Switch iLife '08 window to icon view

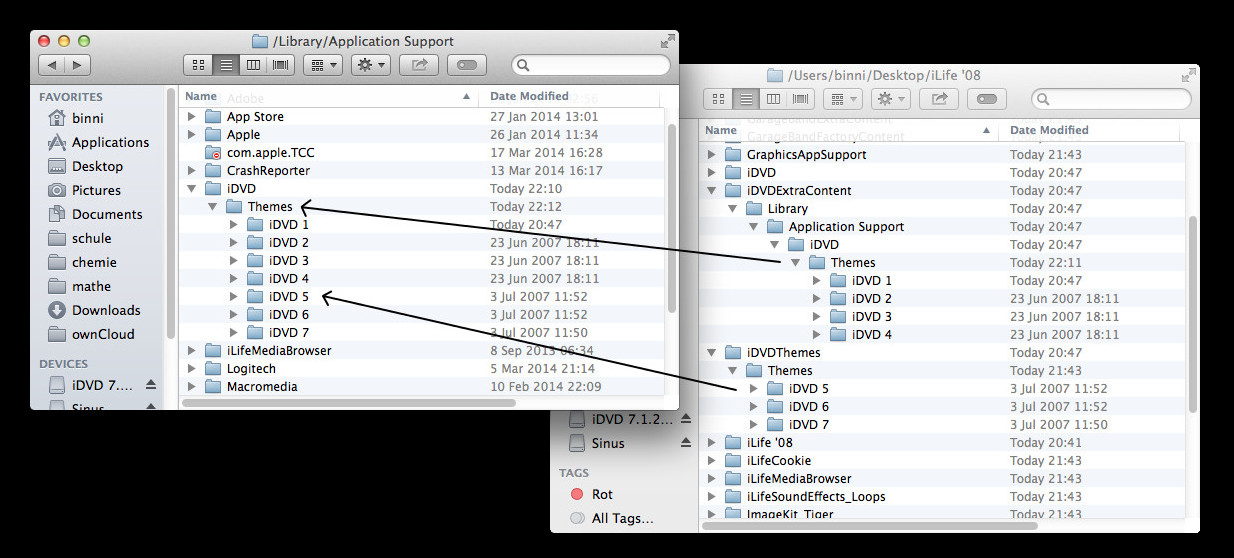coord(718,99)
